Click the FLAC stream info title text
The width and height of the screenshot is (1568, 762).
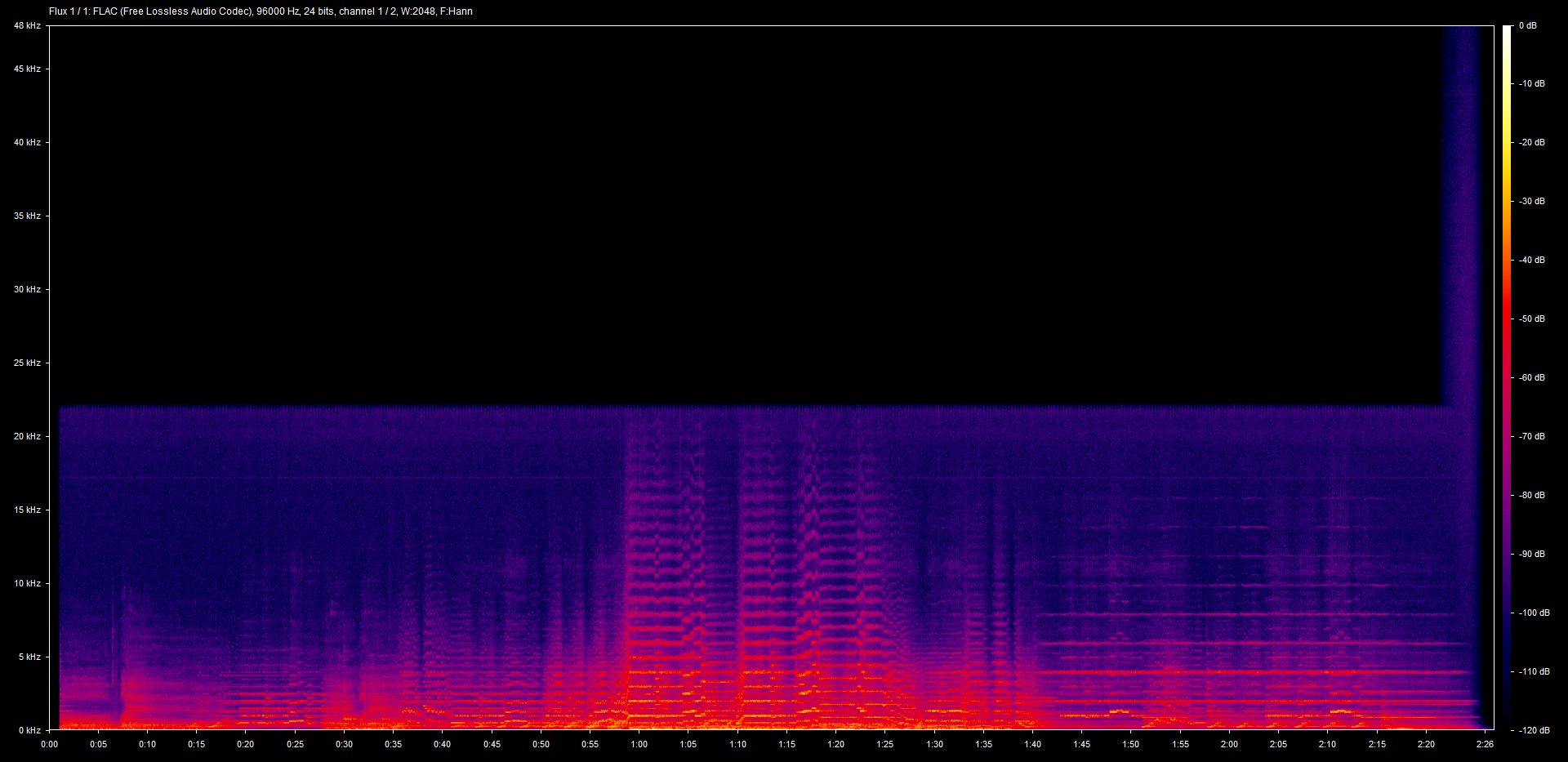coord(261,11)
